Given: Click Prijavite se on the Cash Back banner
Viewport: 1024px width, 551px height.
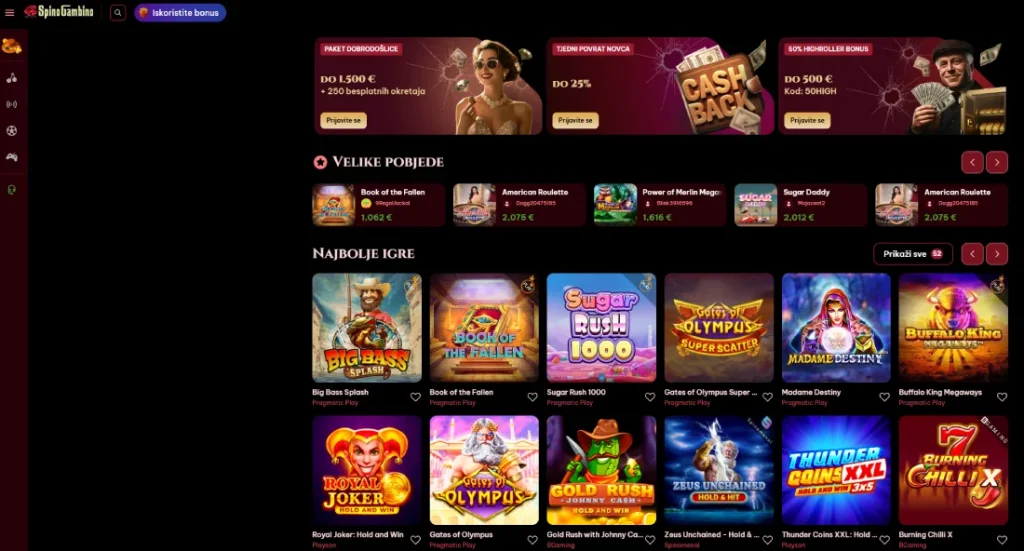Looking at the screenshot, I should 575,120.
